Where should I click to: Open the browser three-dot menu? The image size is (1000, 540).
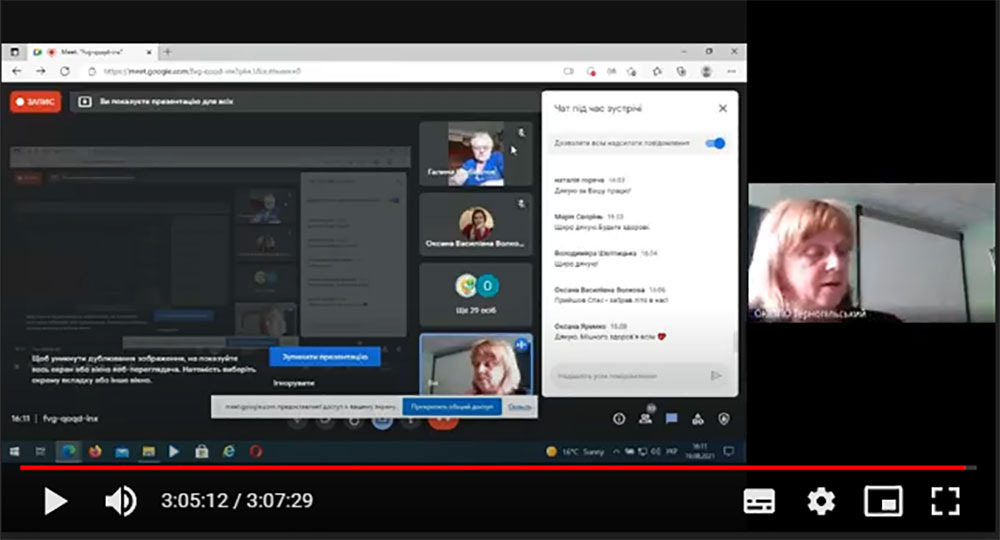click(x=732, y=71)
